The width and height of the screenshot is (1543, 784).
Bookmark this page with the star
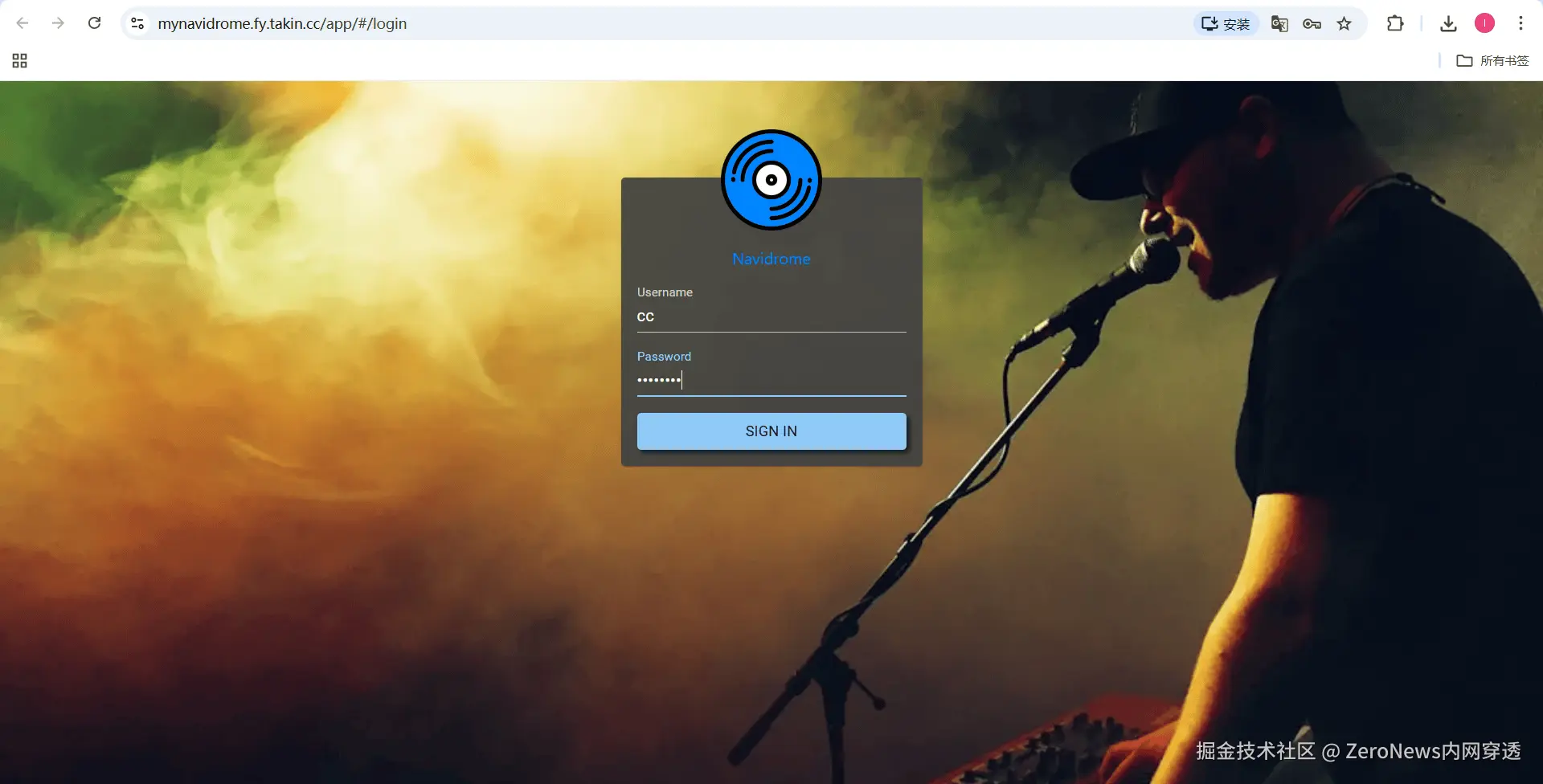(1344, 23)
